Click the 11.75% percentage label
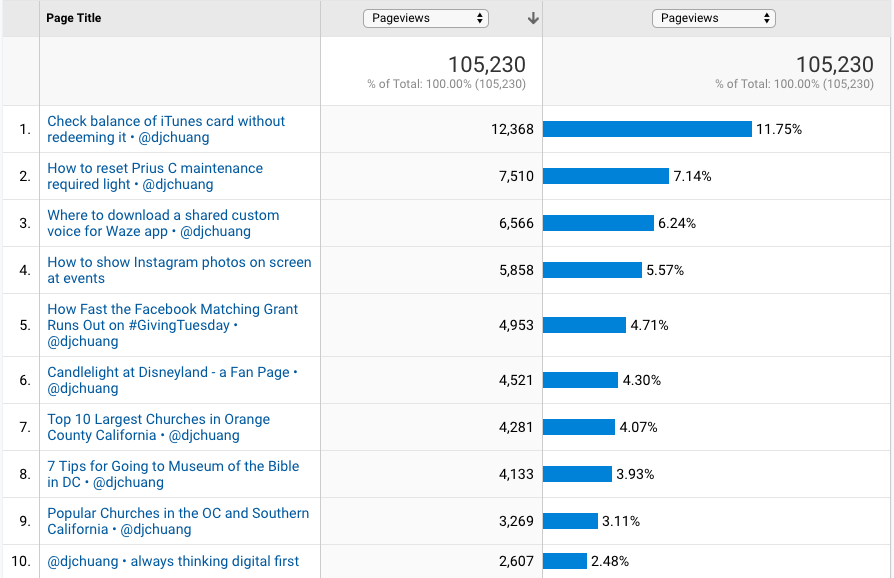 tap(779, 129)
